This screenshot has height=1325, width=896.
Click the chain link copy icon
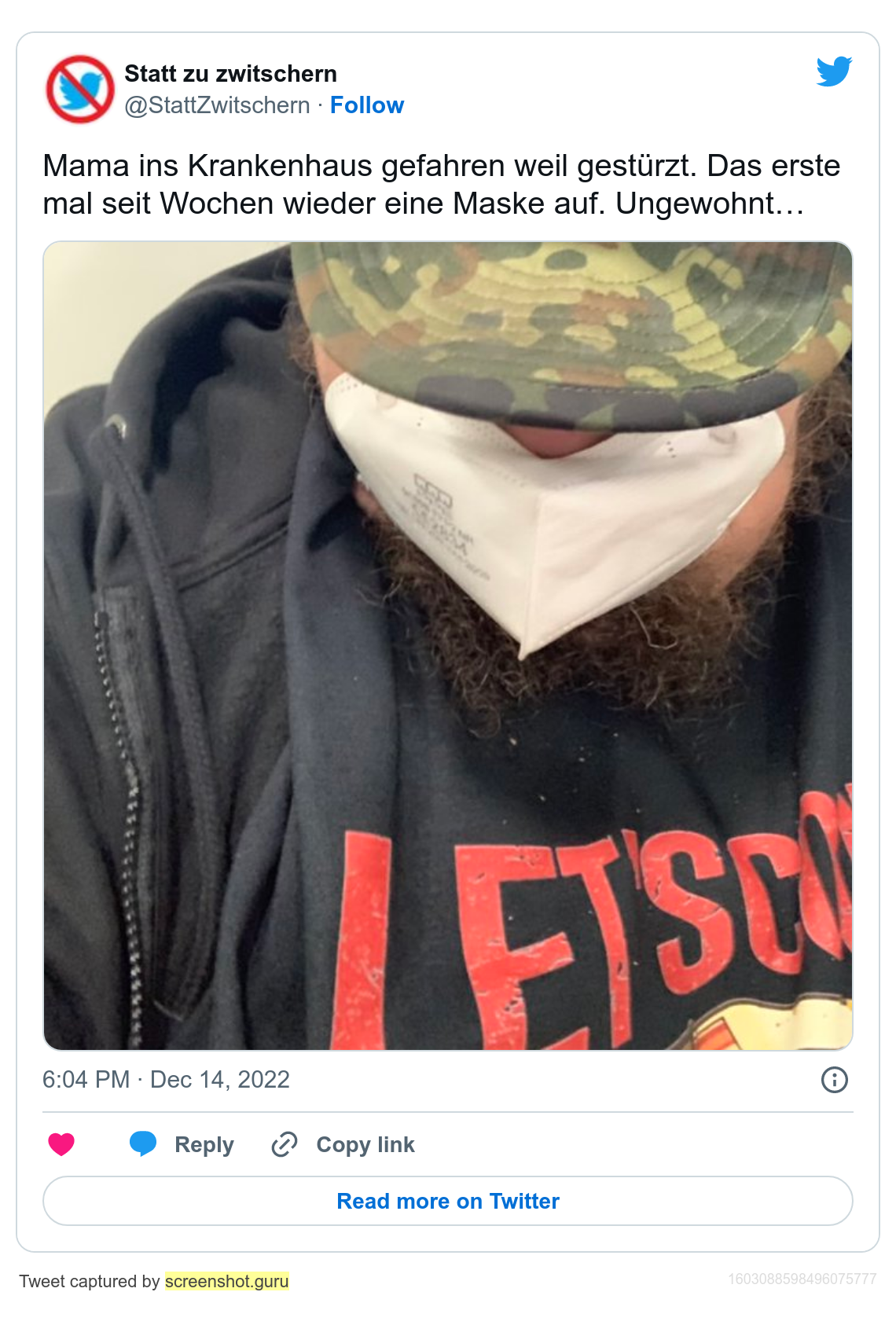tap(284, 1144)
